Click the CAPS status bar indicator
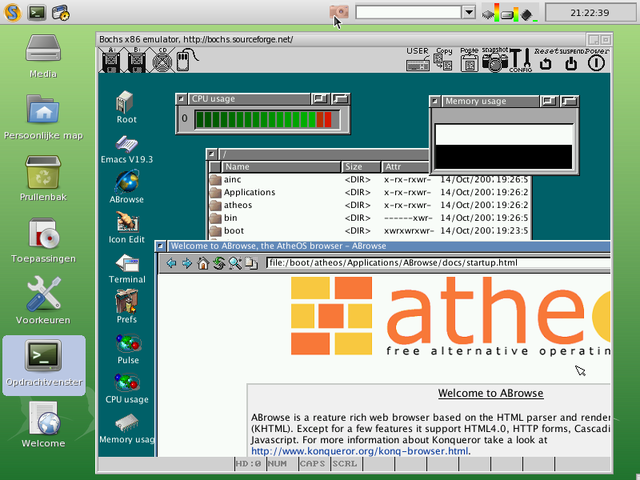Image resolution: width=640 pixels, height=480 pixels. 312,464
